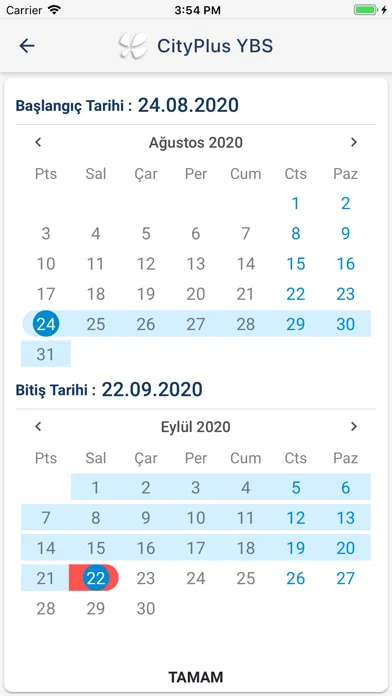Pick 31 in the Ağustos calendar

point(46,354)
